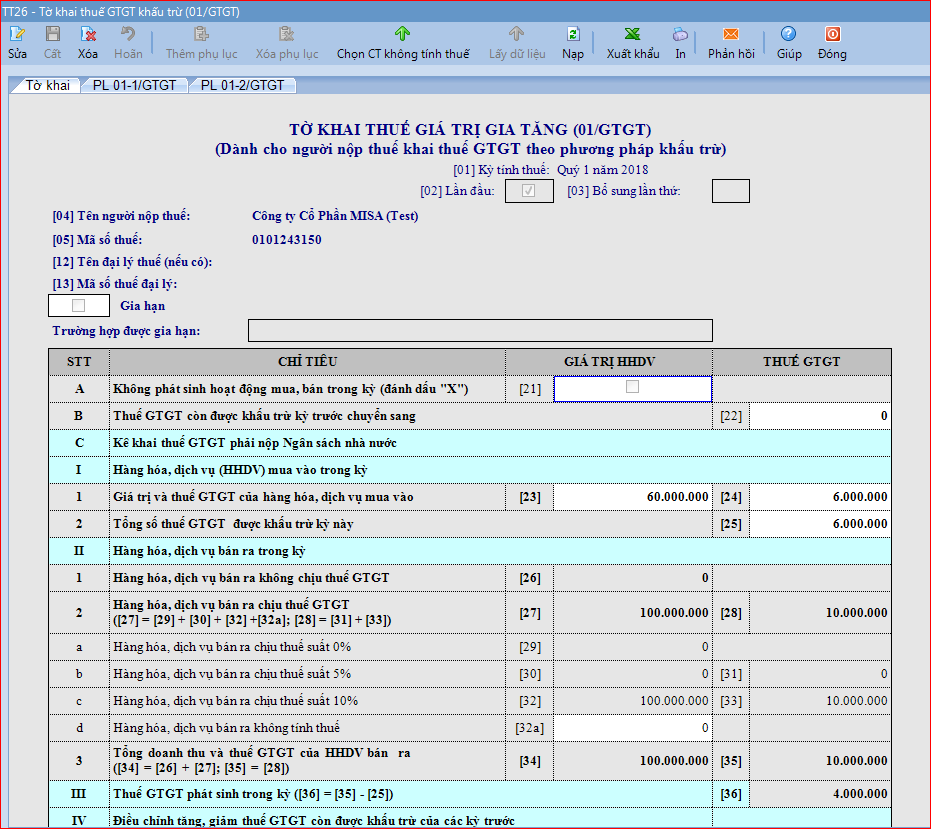
Task: Click the [29] 0% rate value
Action: point(632,647)
